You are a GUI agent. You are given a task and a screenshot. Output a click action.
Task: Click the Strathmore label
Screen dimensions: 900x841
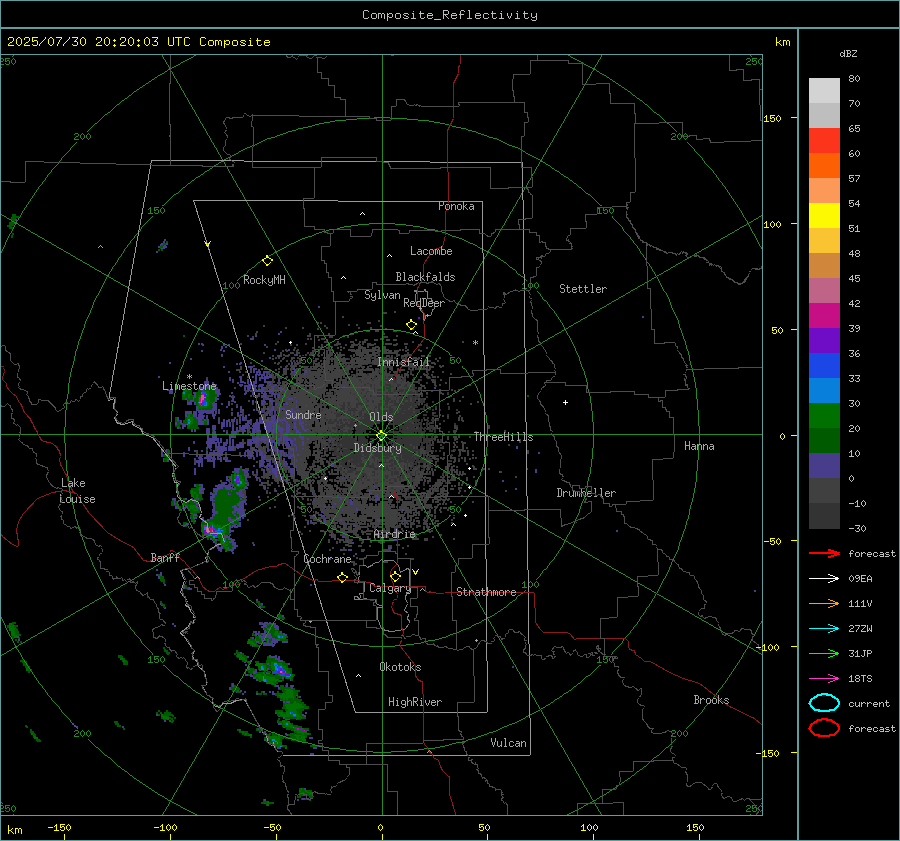(486, 592)
